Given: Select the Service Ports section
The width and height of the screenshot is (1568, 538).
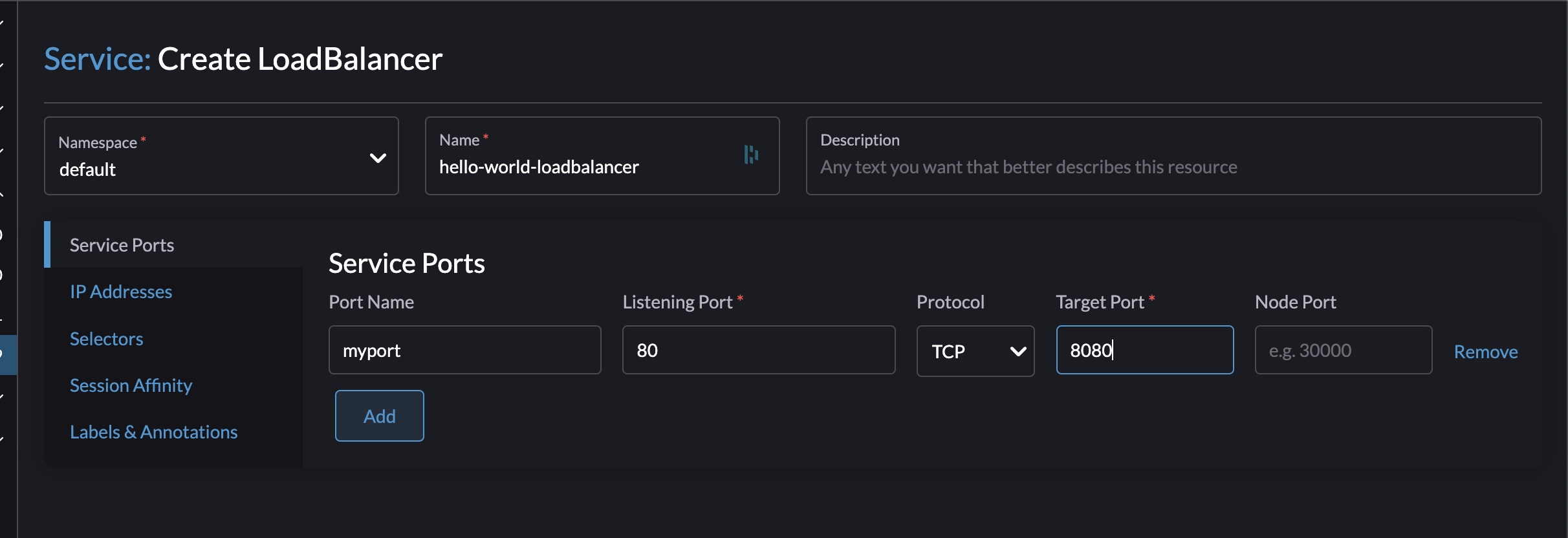Looking at the screenshot, I should coord(122,244).
